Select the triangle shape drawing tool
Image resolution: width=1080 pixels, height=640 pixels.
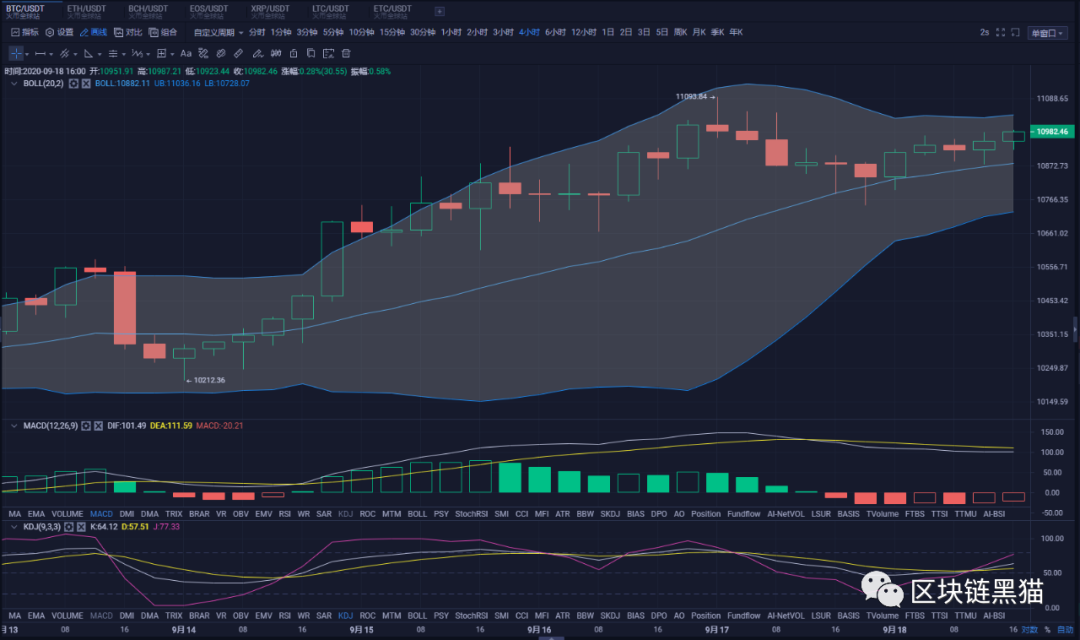(x=88, y=54)
